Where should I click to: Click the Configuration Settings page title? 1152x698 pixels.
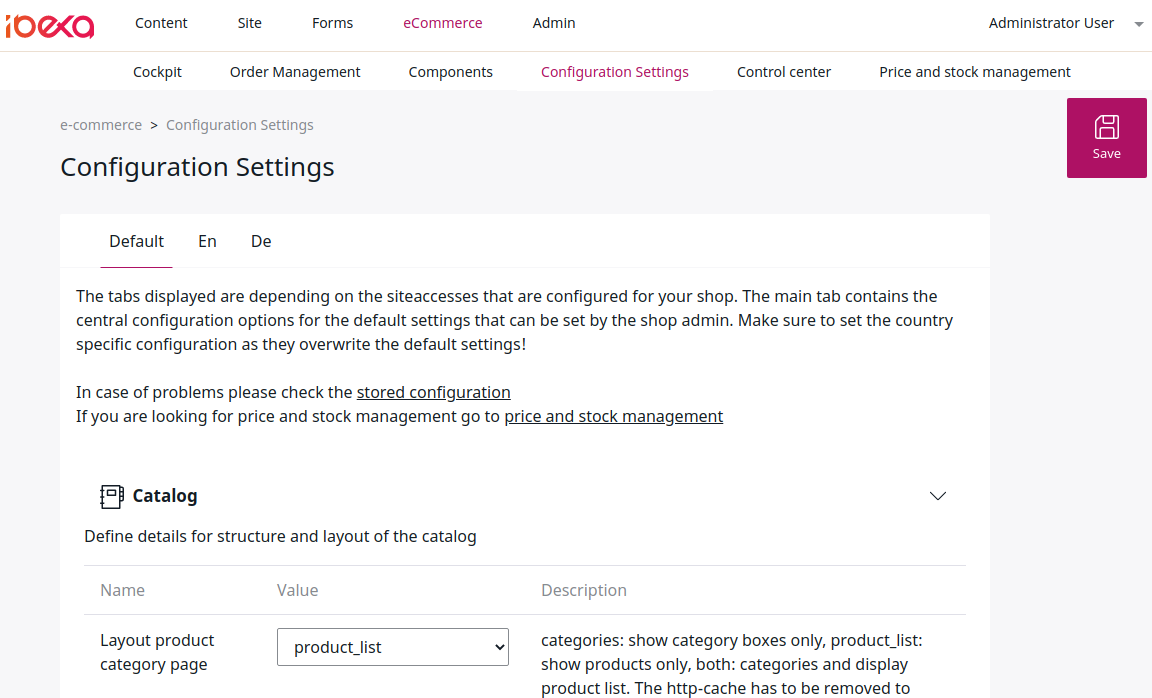point(198,167)
